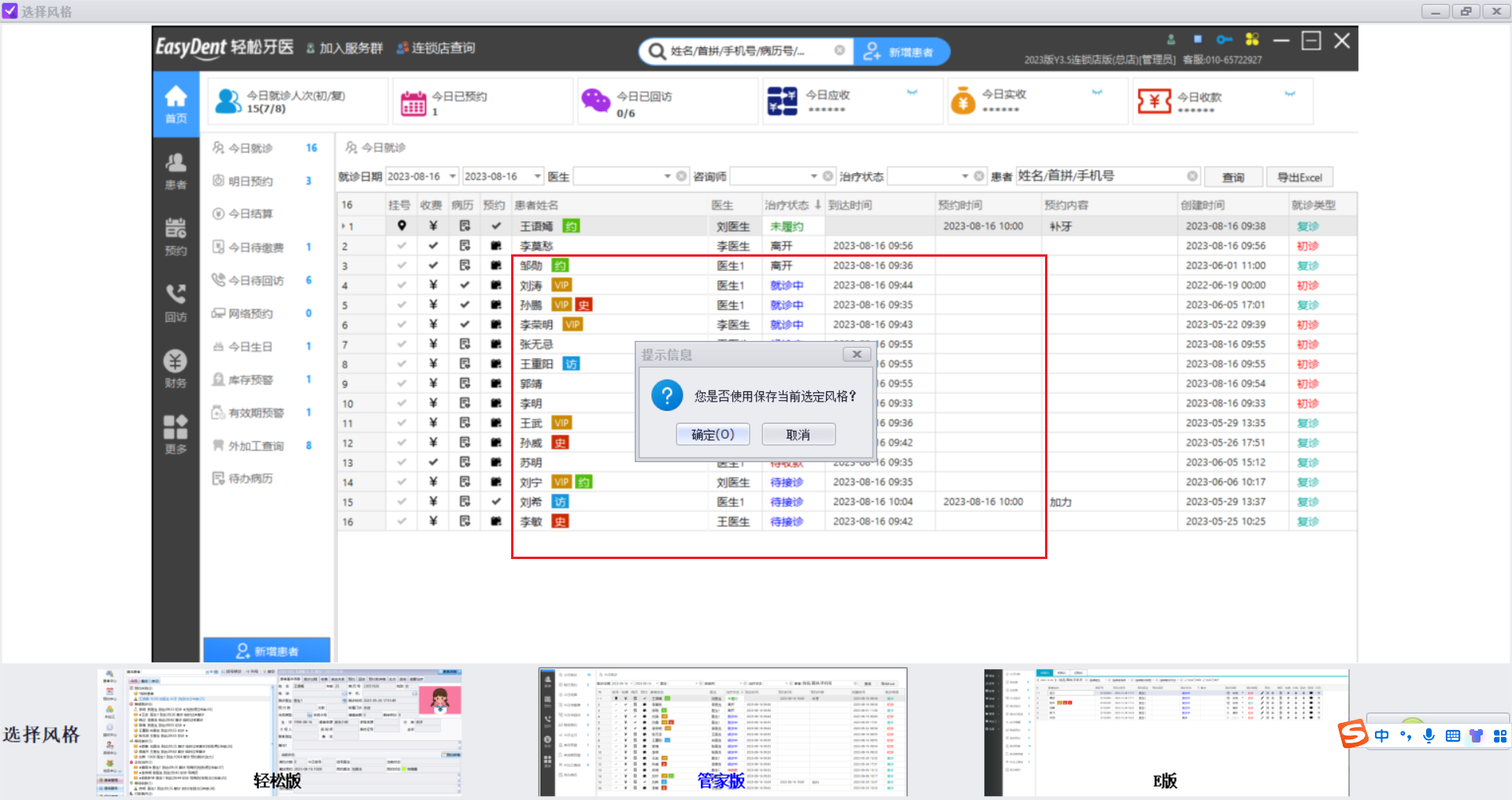Open the 咨询师 consultant dropdown
This screenshot has height=800, width=1512.
pyautogui.click(x=813, y=176)
